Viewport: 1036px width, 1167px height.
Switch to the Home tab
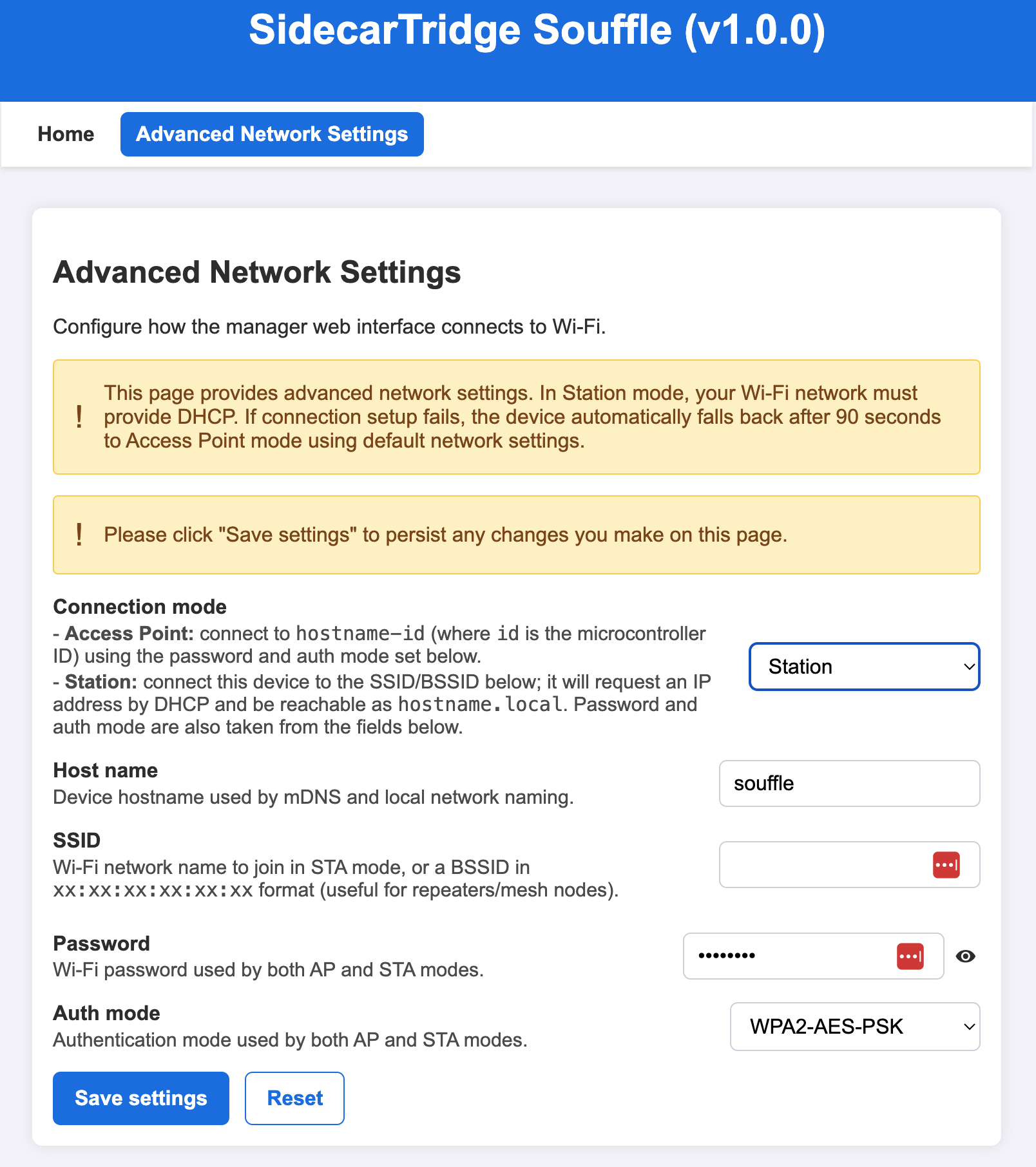(65, 134)
